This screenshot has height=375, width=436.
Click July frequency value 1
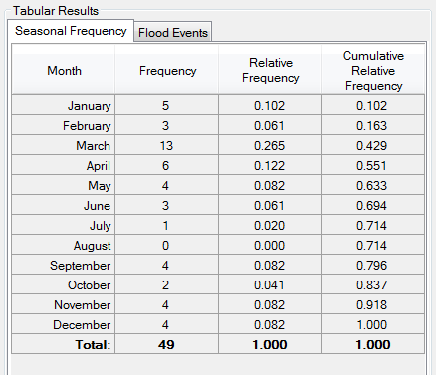tap(167, 225)
